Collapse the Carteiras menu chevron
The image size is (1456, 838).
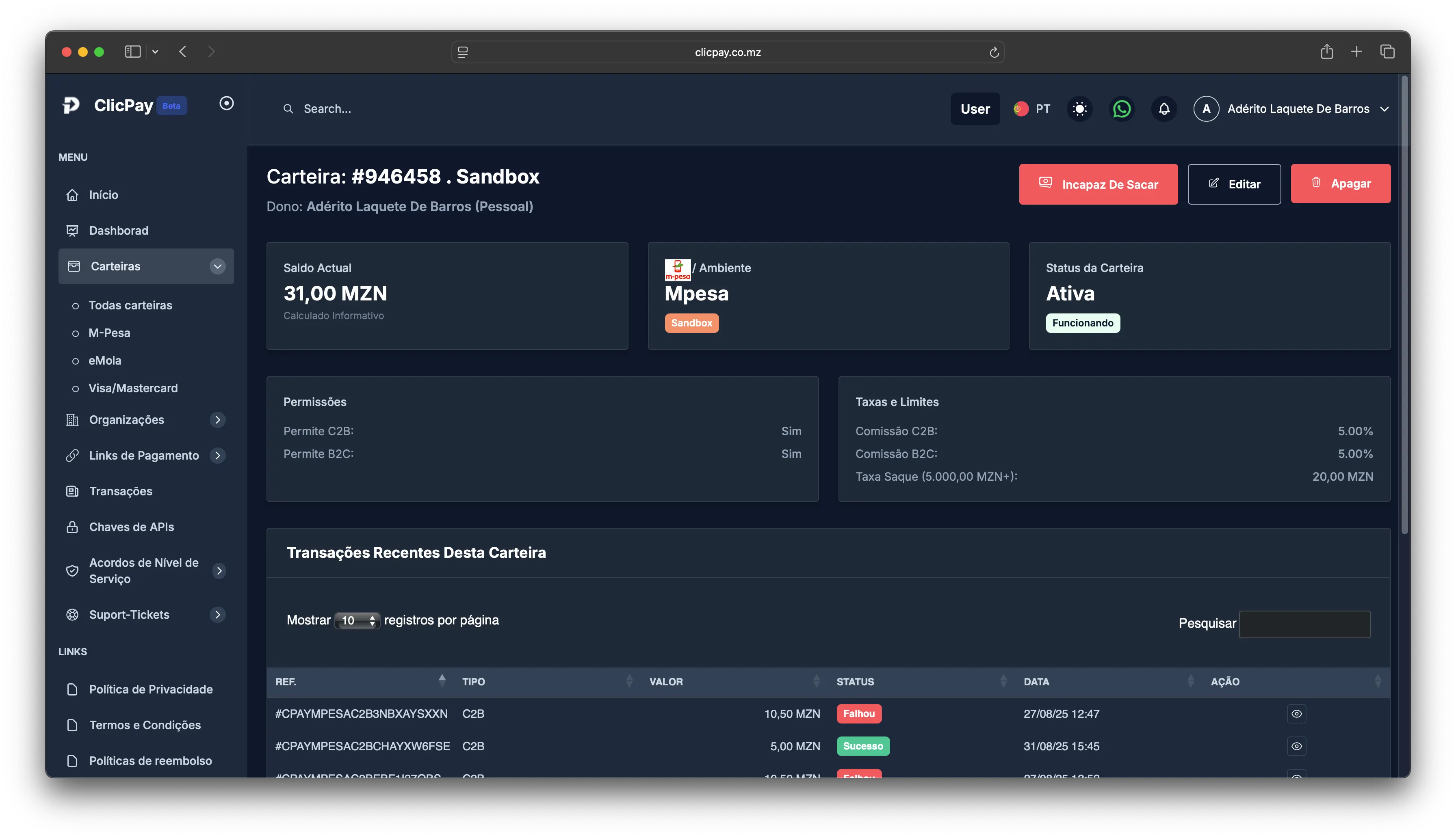(x=218, y=266)
